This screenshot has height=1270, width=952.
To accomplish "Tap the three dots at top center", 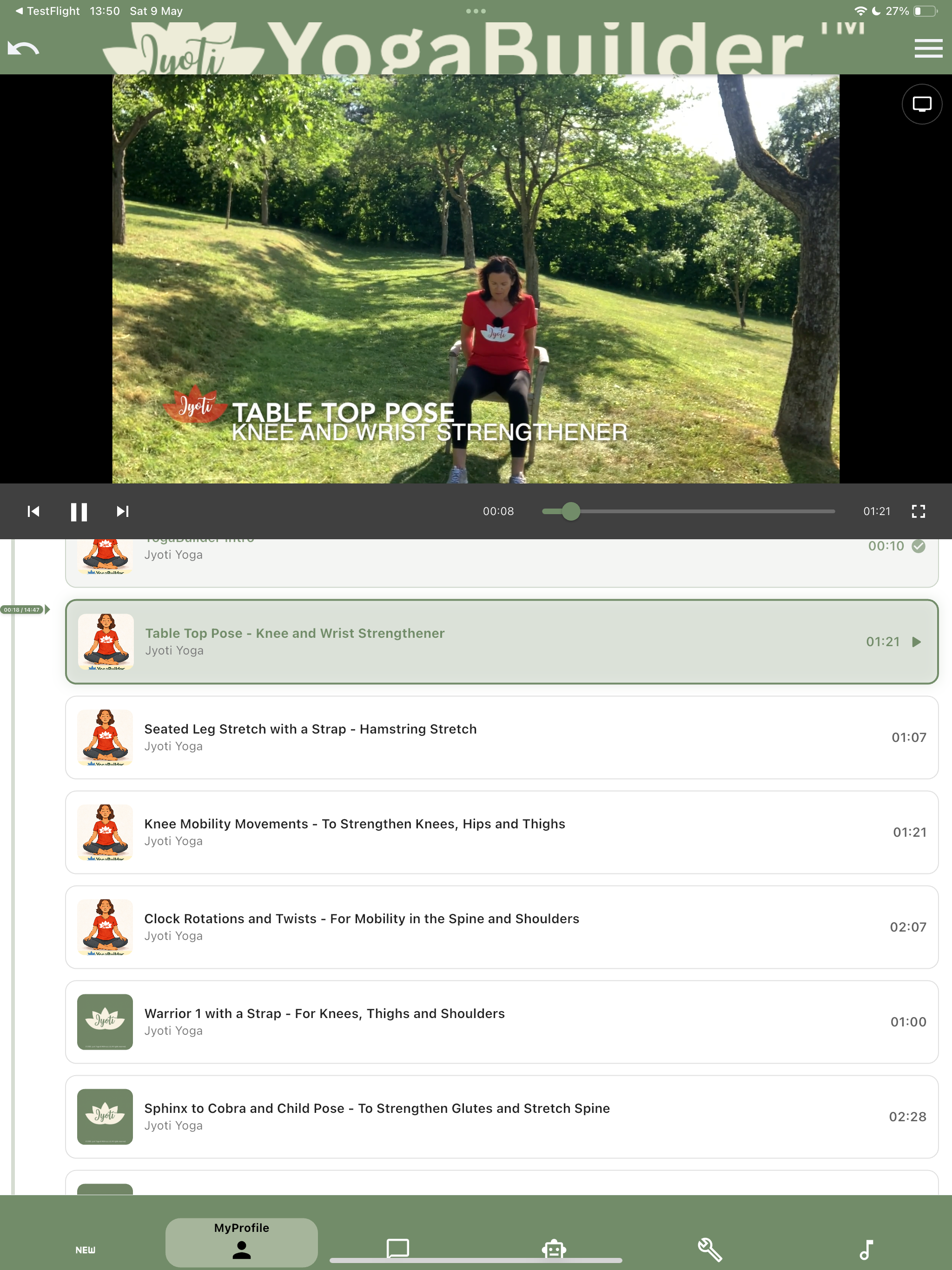I will point(476,11).
